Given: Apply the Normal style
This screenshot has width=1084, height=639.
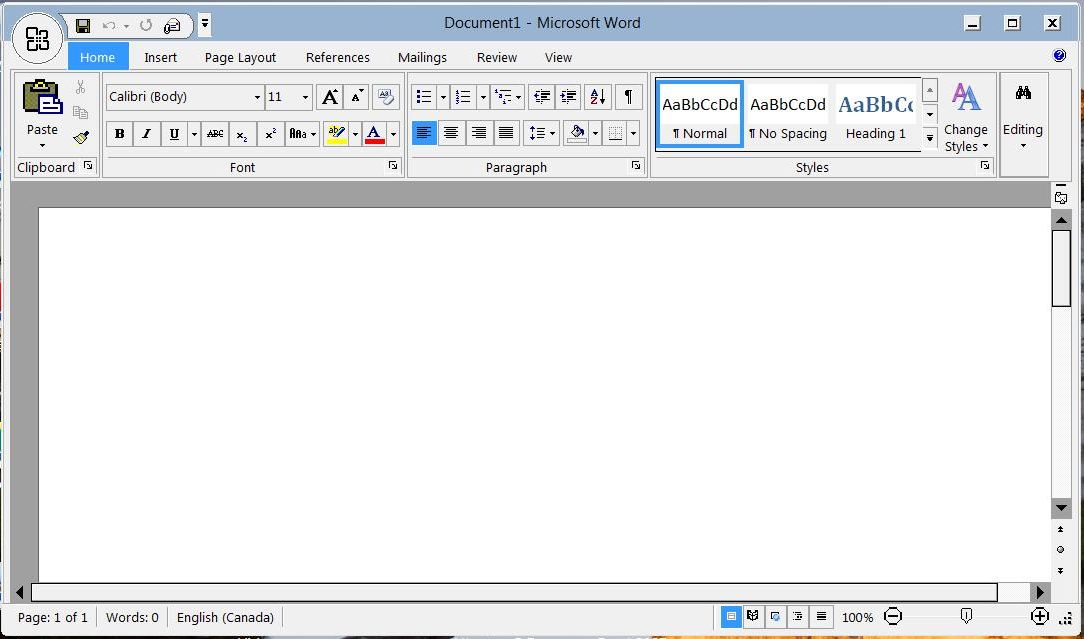Looking at the screenshot, I should pos(700,113).
